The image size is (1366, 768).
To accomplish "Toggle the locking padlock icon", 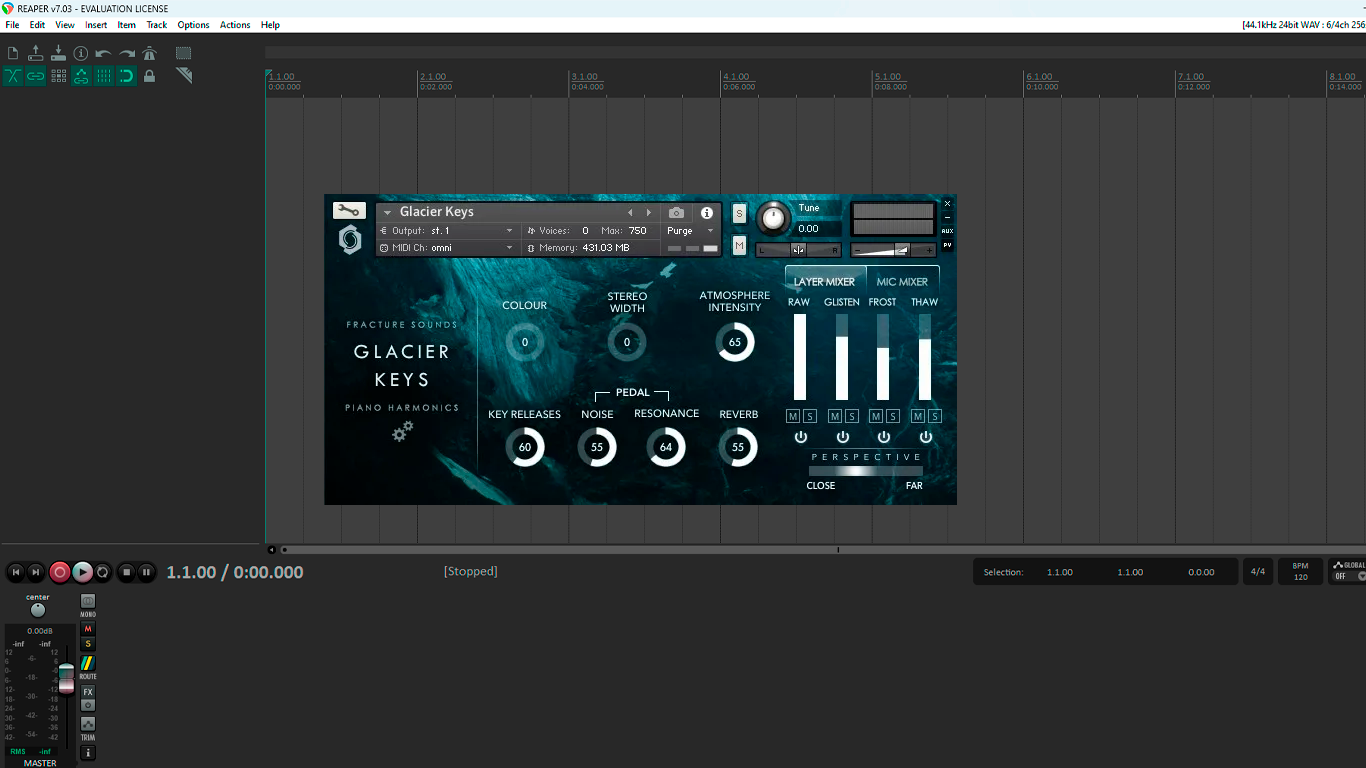I will pyautogui.click(x=150, y=76).
